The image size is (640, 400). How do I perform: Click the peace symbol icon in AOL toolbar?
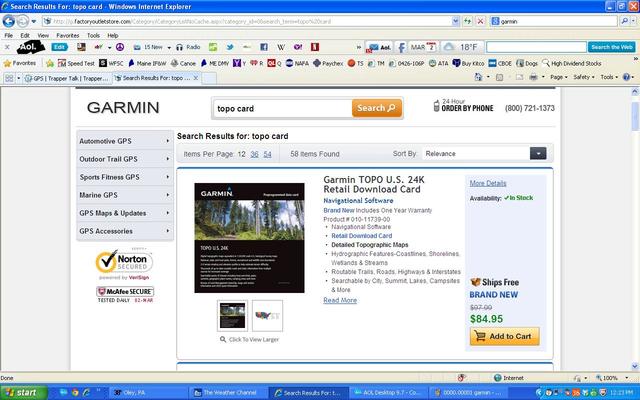coord(120,47)
